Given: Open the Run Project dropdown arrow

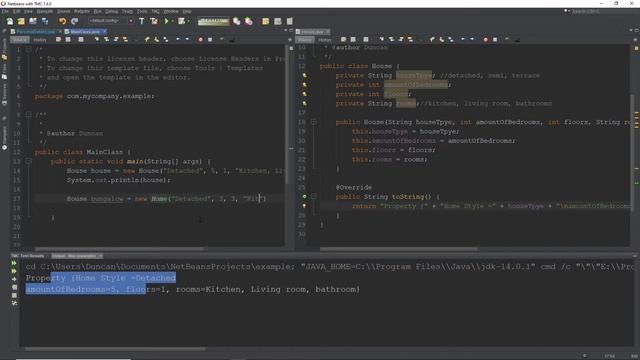Looking at the screenshot, I should point(172,21).
